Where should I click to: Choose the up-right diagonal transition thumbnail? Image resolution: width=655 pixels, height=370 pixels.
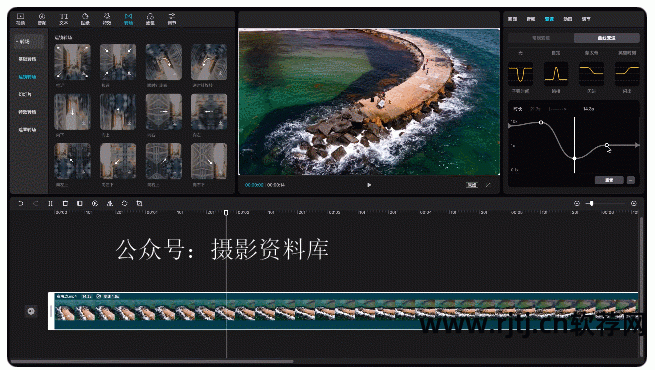[164, 161]
